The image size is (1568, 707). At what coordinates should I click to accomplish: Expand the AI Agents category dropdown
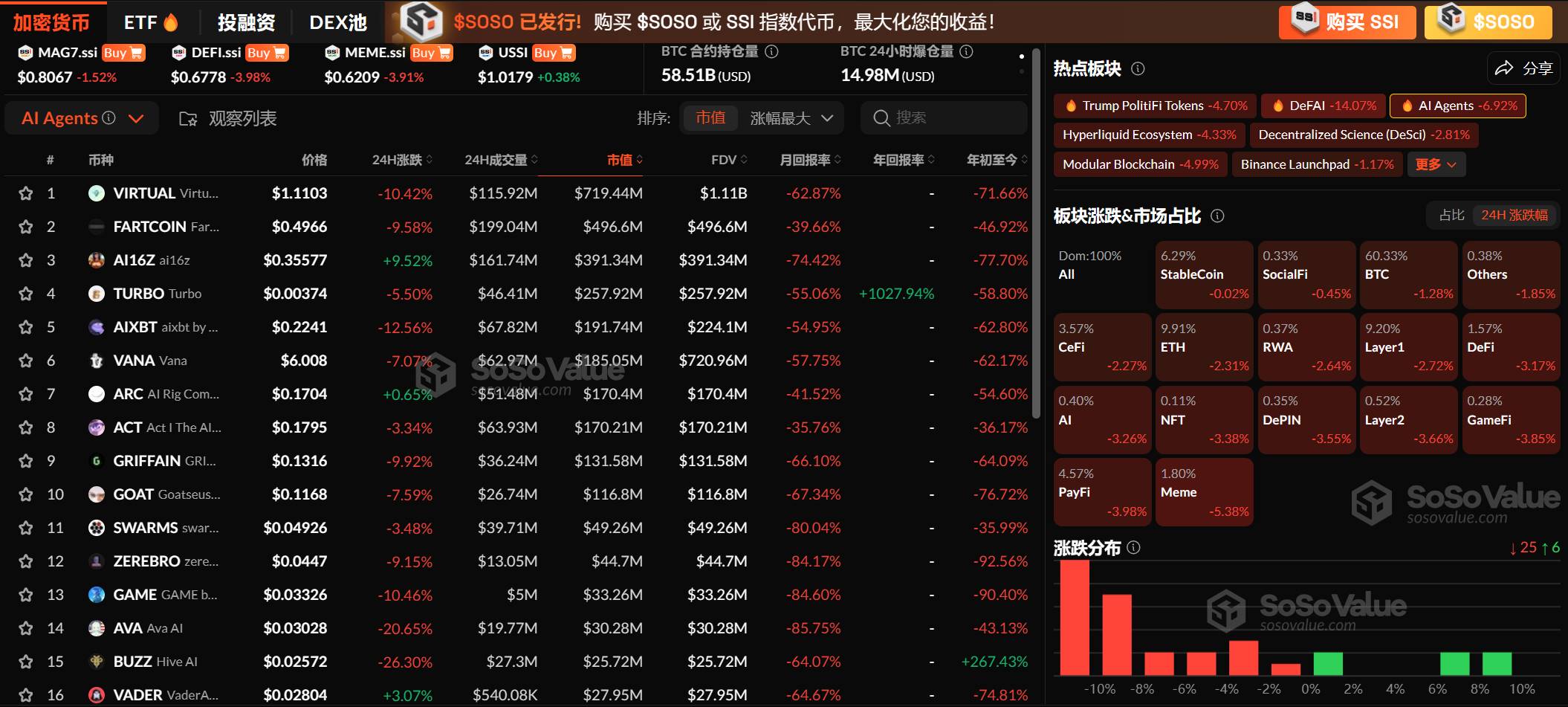(x=136, y=118)
